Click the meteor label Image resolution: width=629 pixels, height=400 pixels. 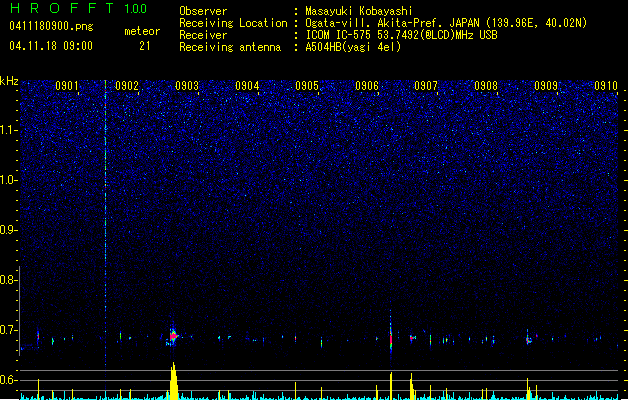click(x=142, y=31)
